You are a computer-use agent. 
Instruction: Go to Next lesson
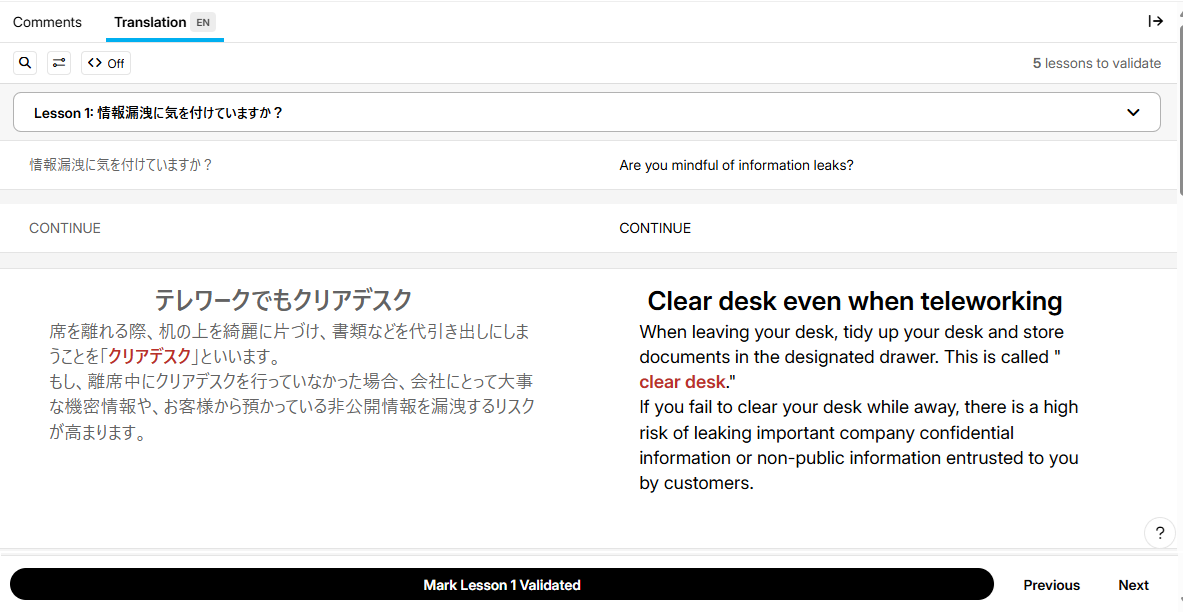tap(1133, 585)
